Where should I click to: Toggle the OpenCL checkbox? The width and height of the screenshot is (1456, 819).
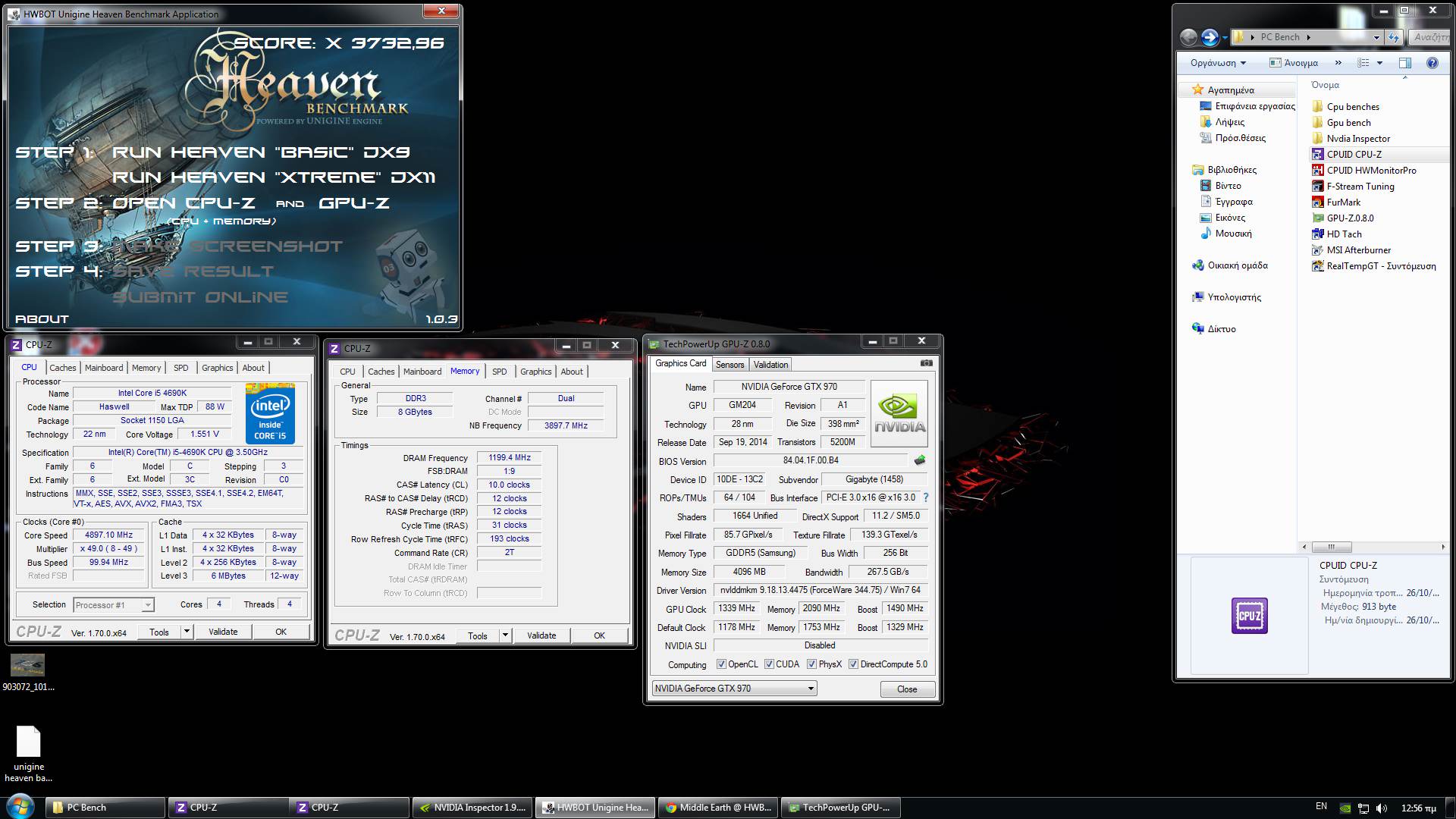click(x=721, y=664)
